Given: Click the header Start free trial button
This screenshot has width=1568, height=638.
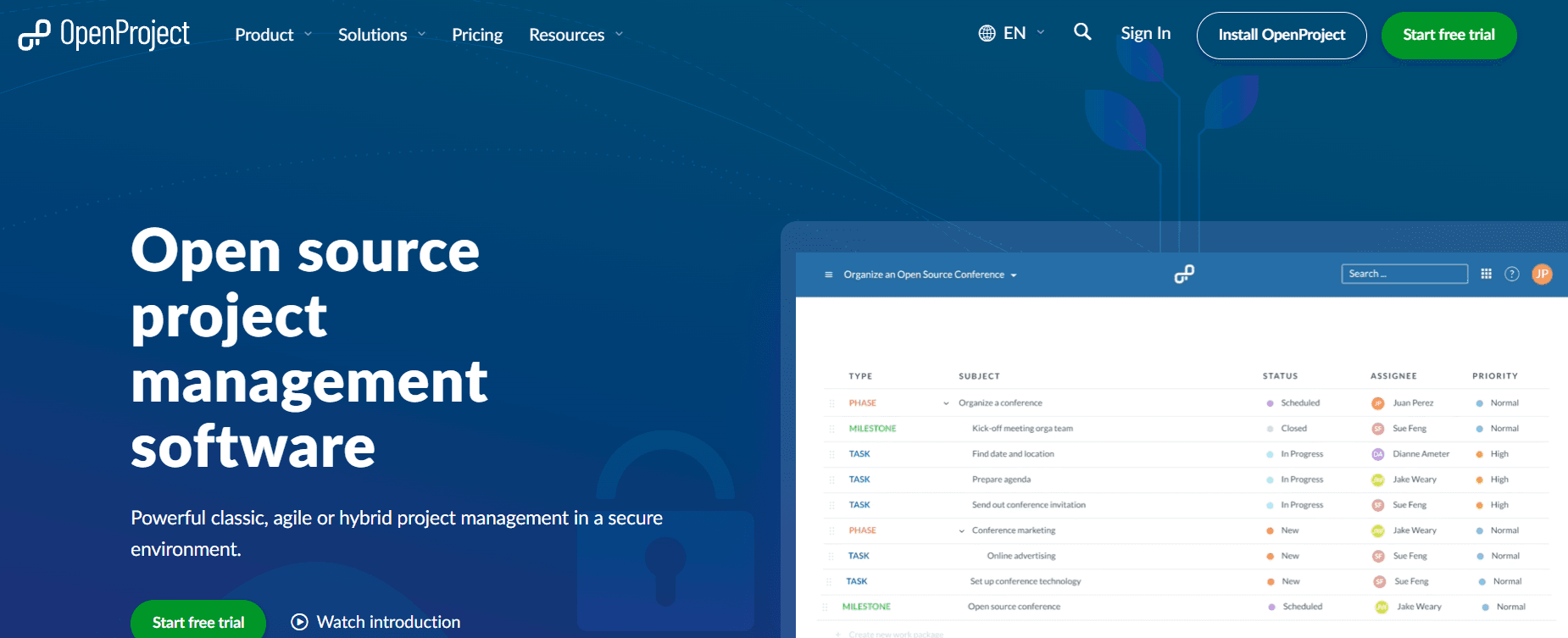Looking at the screenshot, I should pyautogui.click(x=1448, y=35).
